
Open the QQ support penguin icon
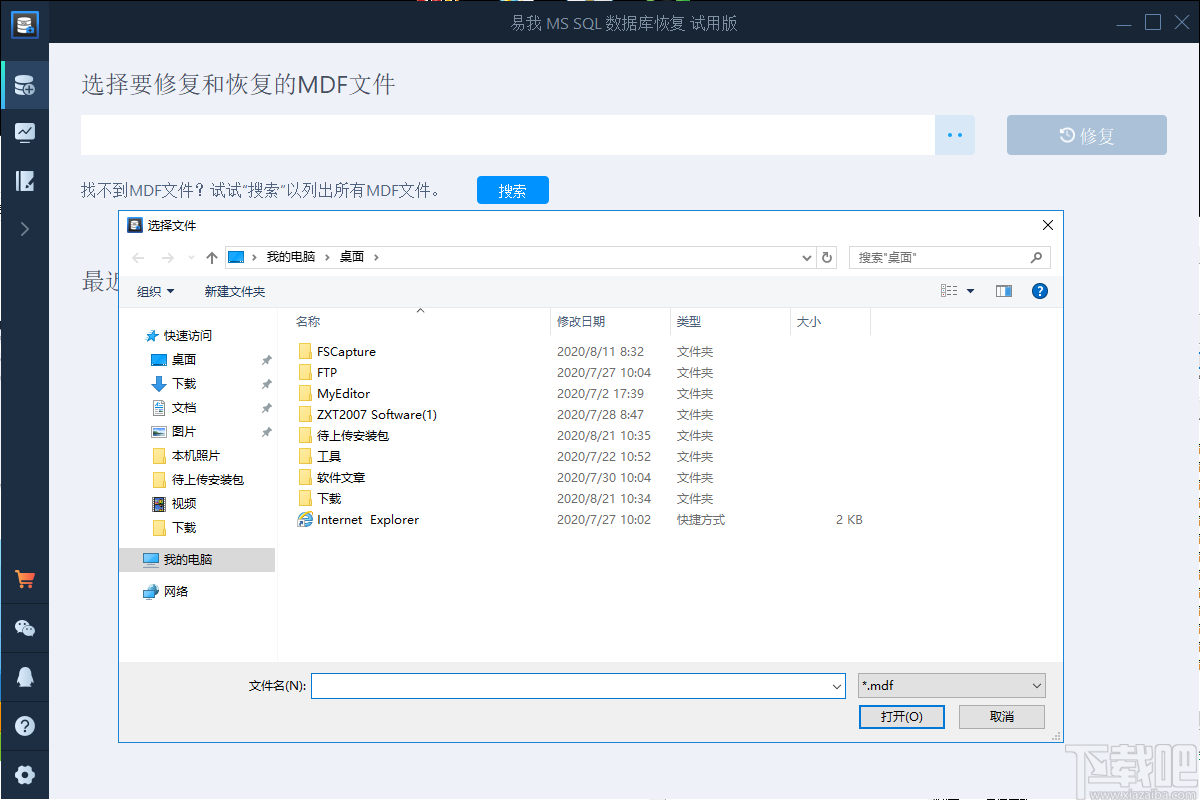(25, 677)
